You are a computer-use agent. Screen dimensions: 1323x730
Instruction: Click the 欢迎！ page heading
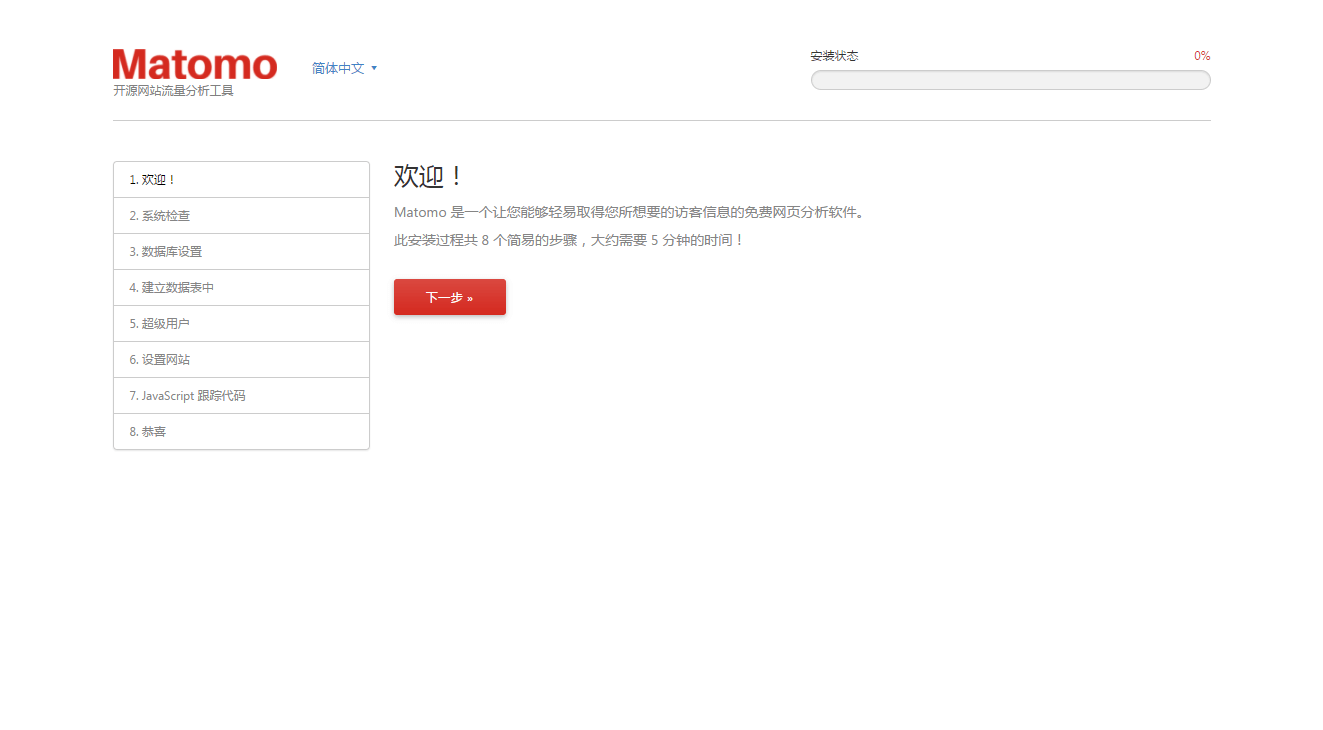(x=429, y=177)
